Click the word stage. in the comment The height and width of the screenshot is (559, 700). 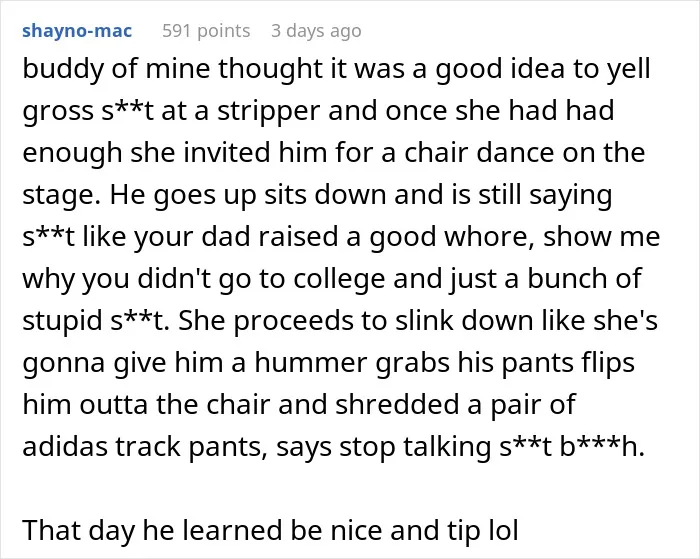point(61,196)
